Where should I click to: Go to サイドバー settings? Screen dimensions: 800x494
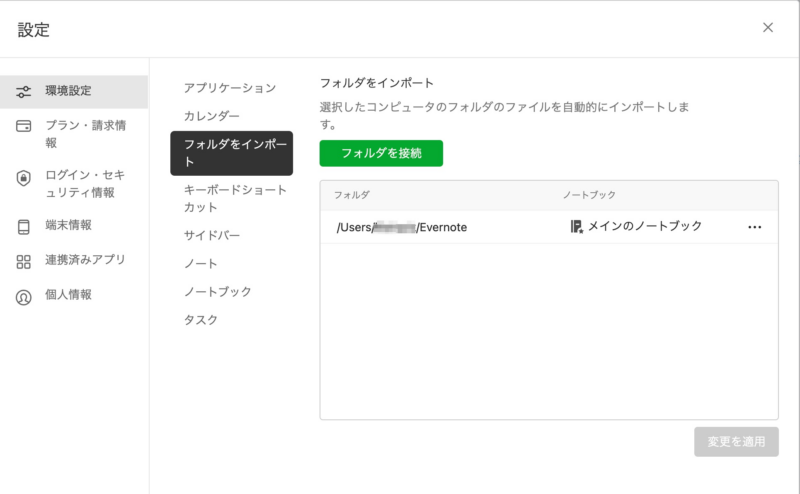[x=211, y=236]
